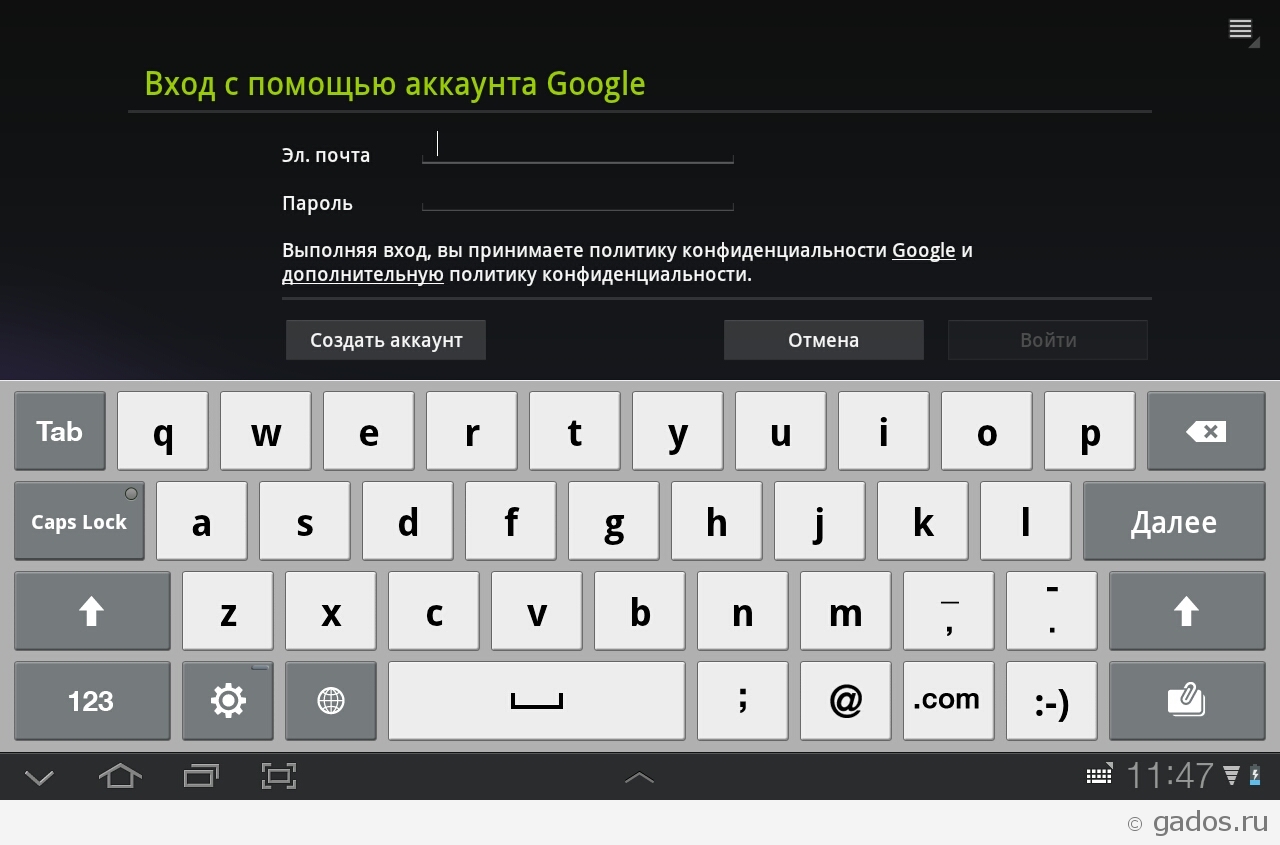This screenshot has height=845, width=1280.
Task: Tap the k key
Action: 923,521
